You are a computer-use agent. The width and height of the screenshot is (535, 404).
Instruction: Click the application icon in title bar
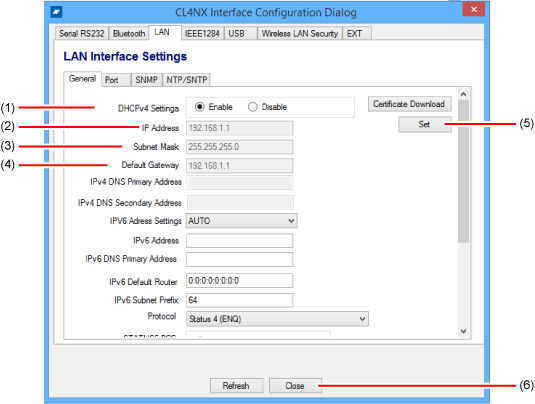tap(56, 12)
